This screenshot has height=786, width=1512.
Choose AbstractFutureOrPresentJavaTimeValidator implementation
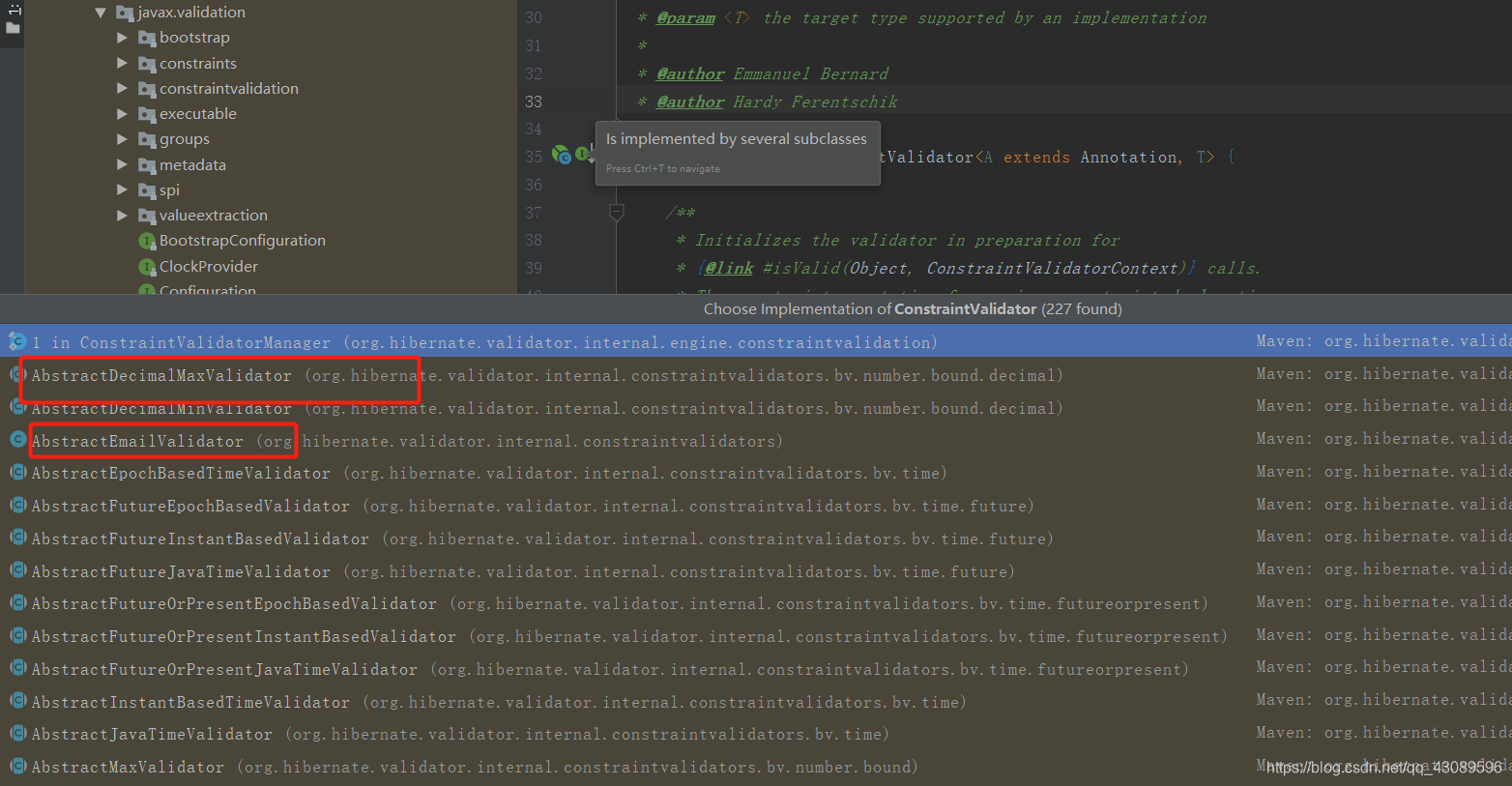click(756, 669)
